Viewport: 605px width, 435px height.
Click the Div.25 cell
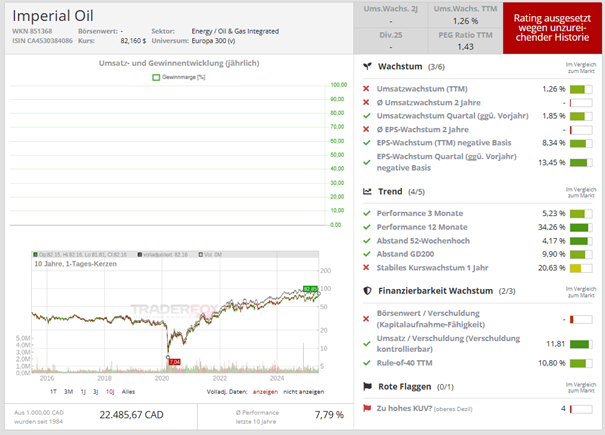390,41
